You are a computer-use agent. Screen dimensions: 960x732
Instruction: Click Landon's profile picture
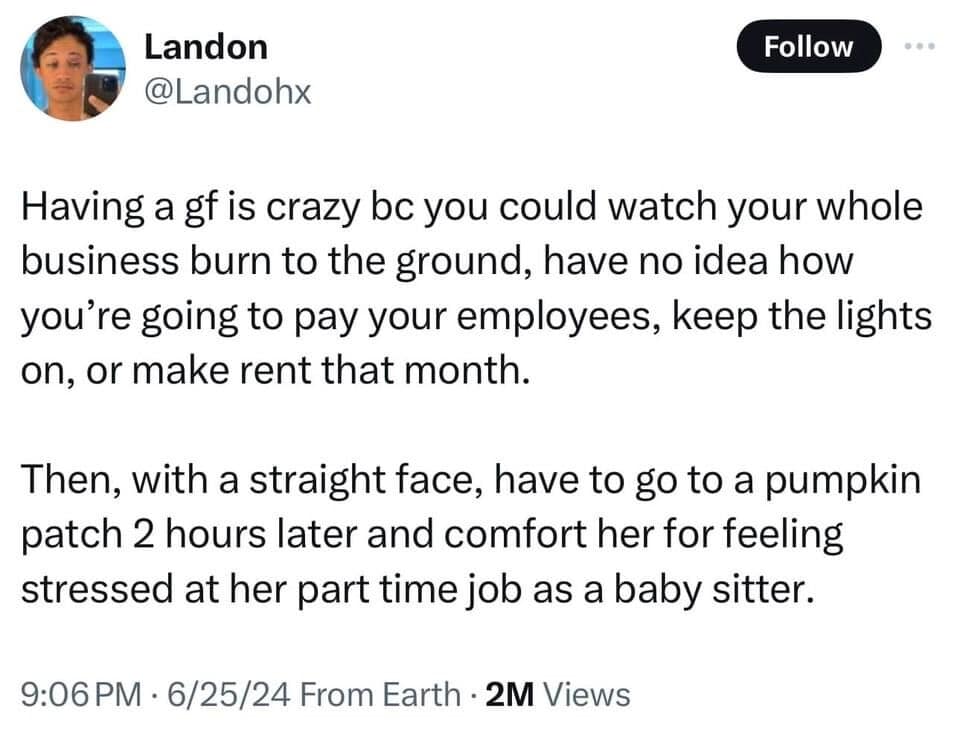point(72,68)
